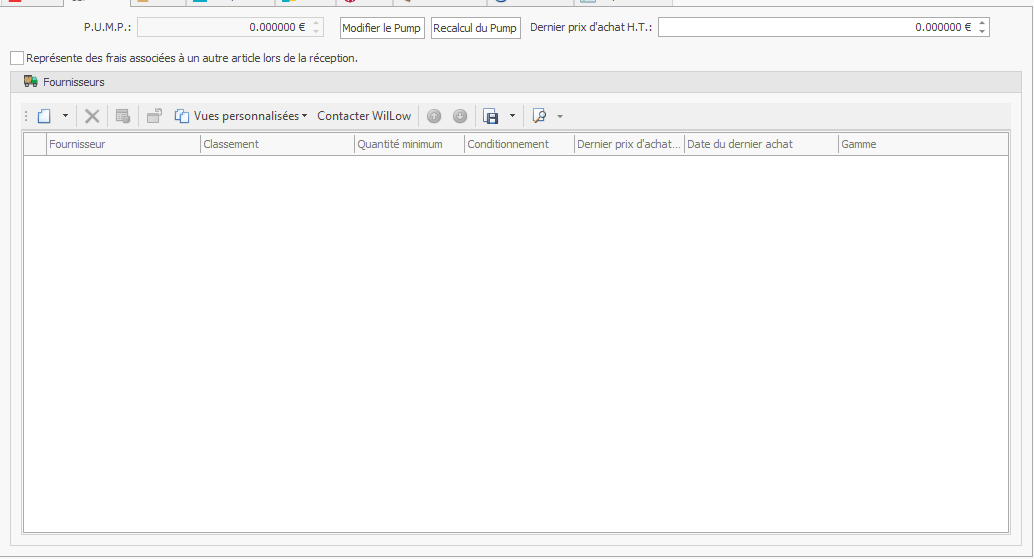Screen dimensions: 1034x559
Task: Click the new supplier document icon
Action: (x=44, y=116)
